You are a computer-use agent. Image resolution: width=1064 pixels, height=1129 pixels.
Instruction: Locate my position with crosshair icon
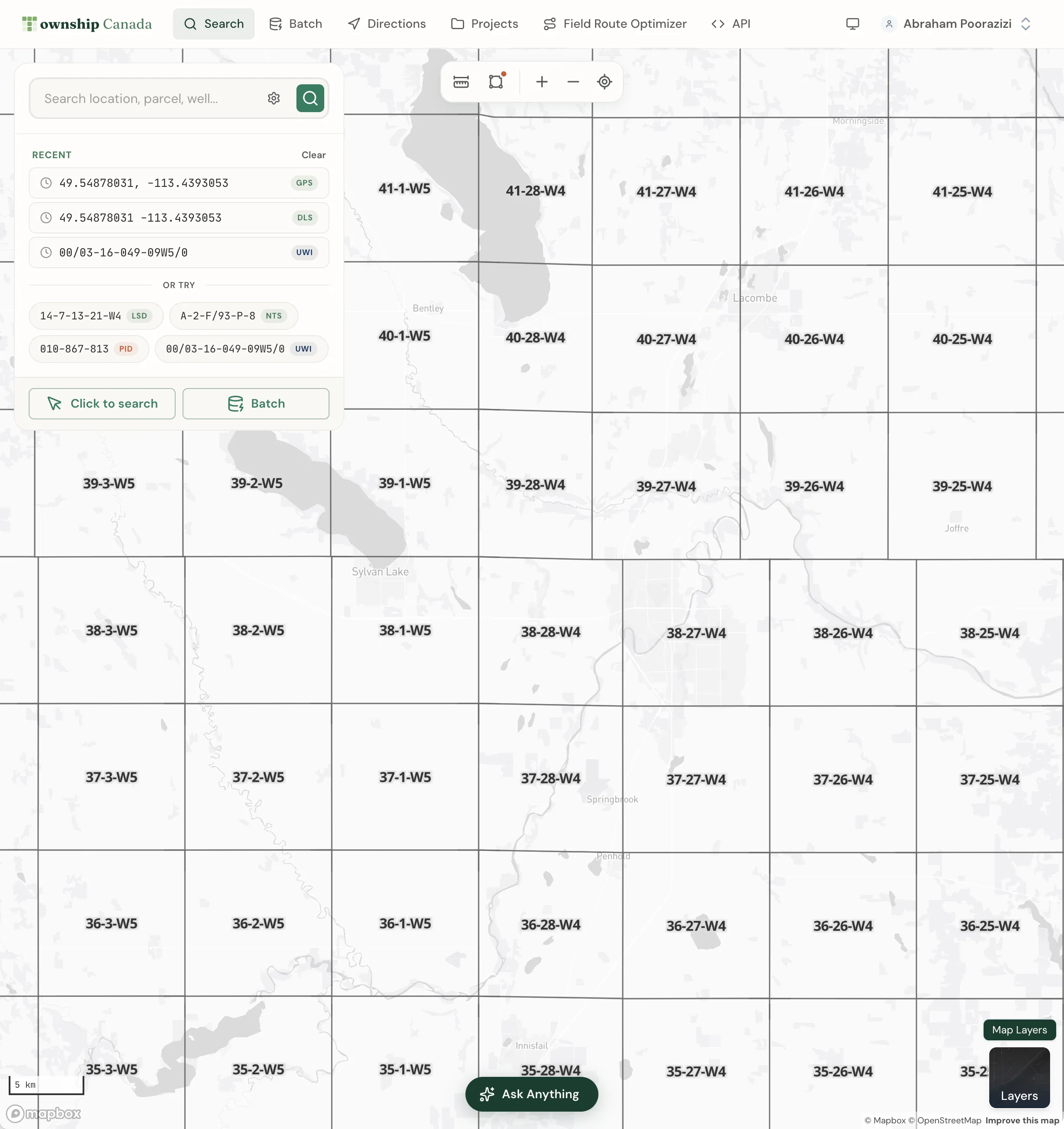605,82
